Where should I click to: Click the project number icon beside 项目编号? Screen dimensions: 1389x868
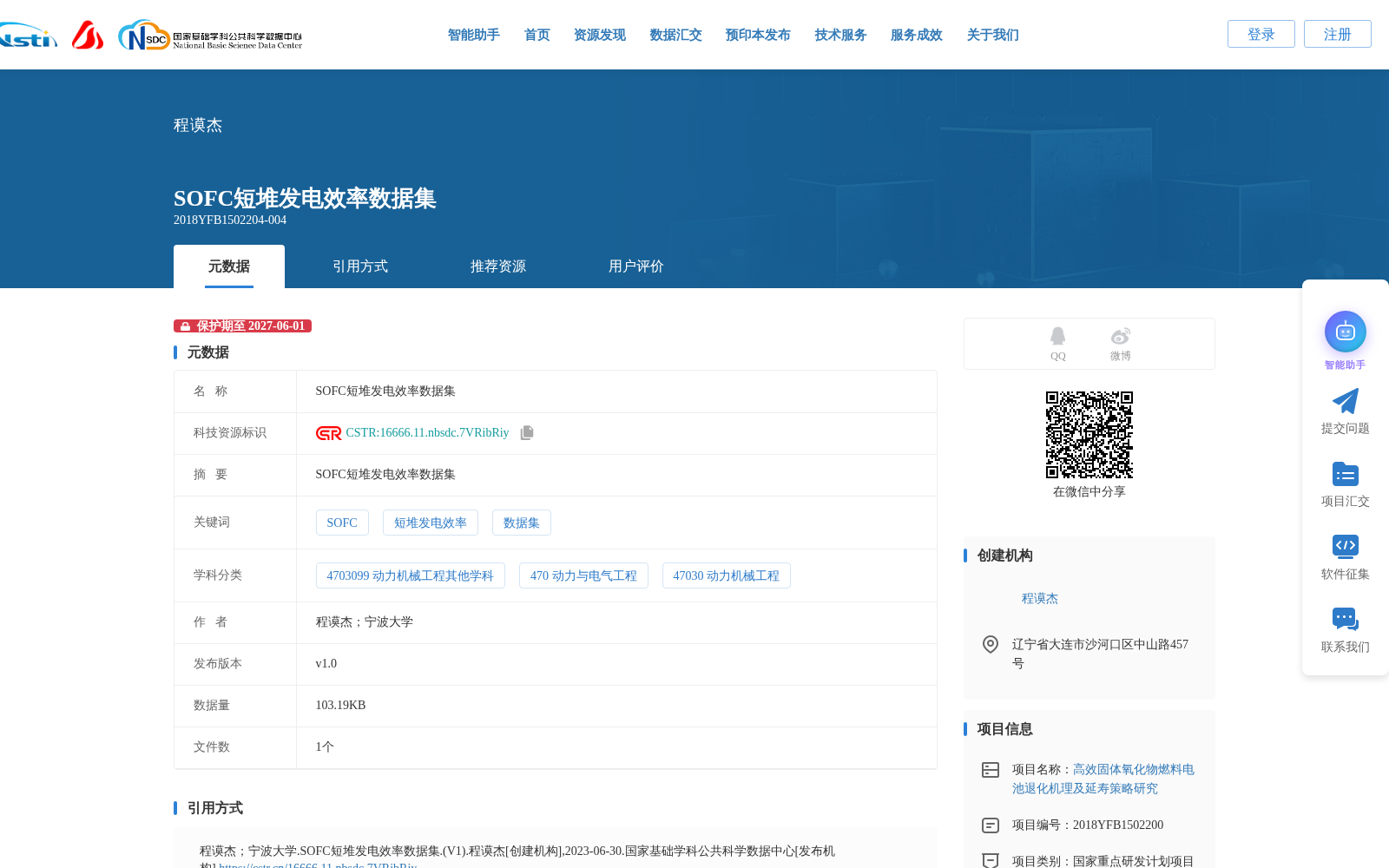[x=991, y=825]
